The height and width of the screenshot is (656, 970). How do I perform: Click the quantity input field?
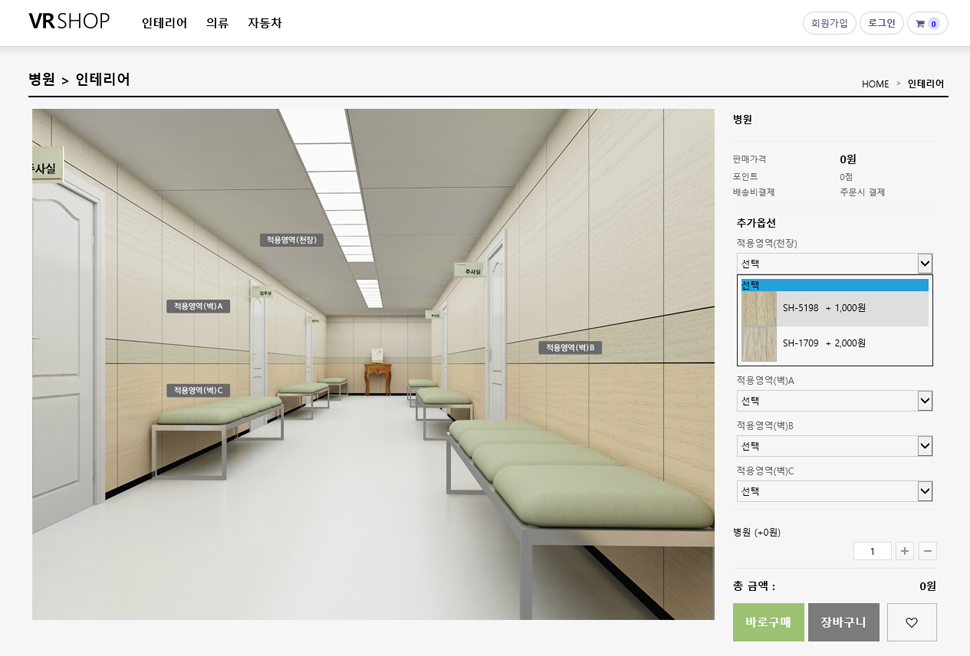tap(872, 551)
